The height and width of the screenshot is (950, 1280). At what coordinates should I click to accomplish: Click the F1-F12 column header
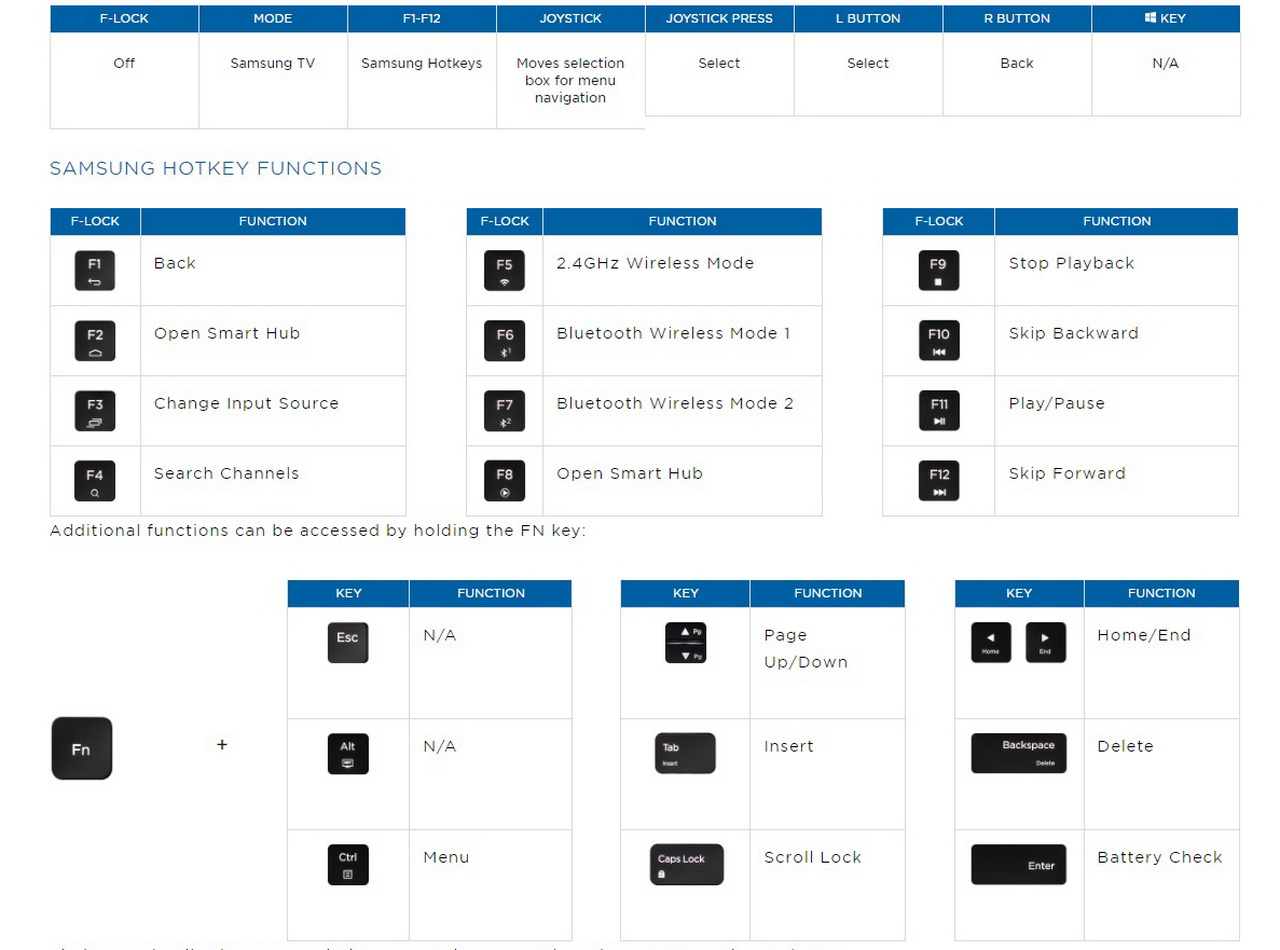click(x=422, y=18)
